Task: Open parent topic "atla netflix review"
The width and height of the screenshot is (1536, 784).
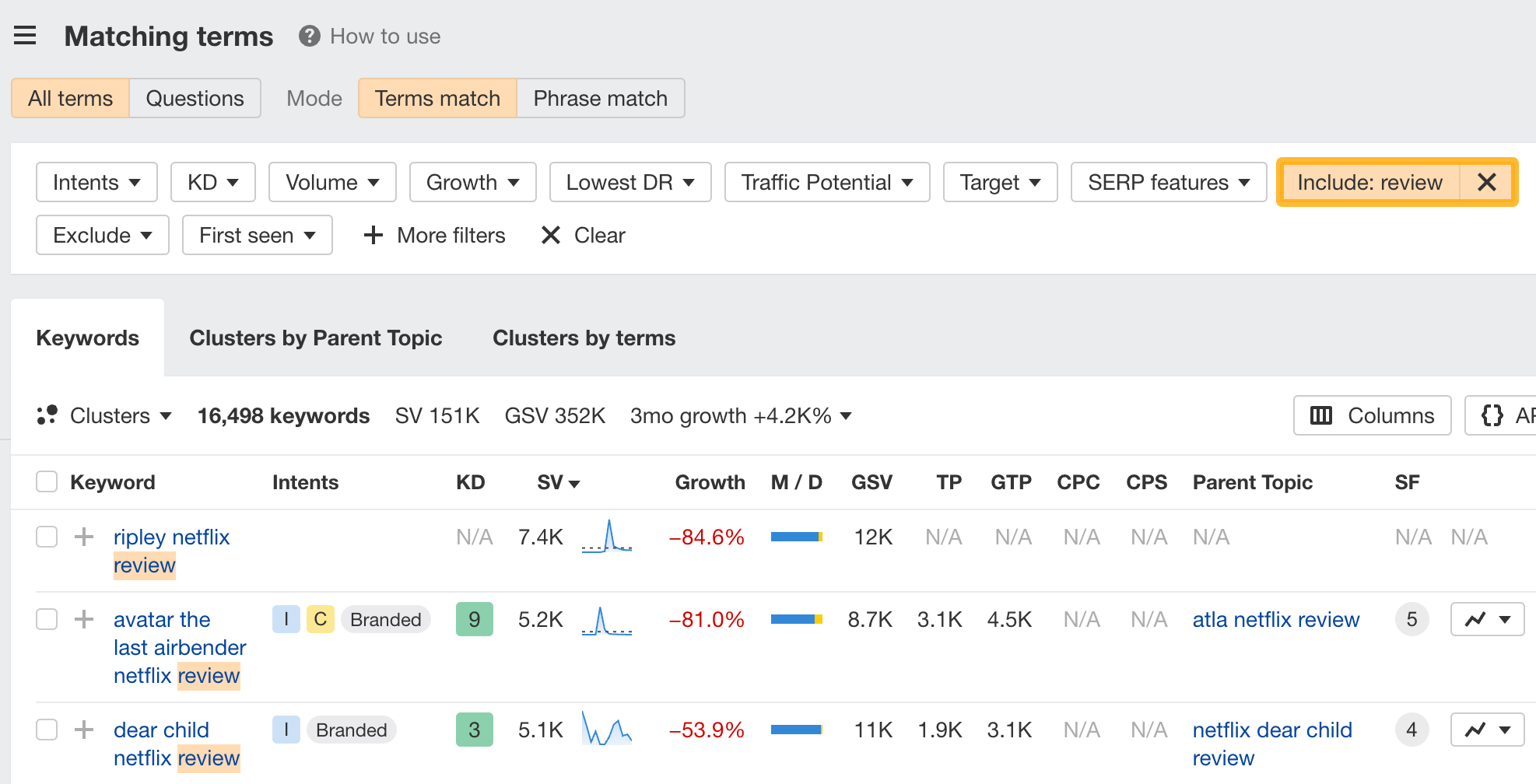Action: point(1275,619)
